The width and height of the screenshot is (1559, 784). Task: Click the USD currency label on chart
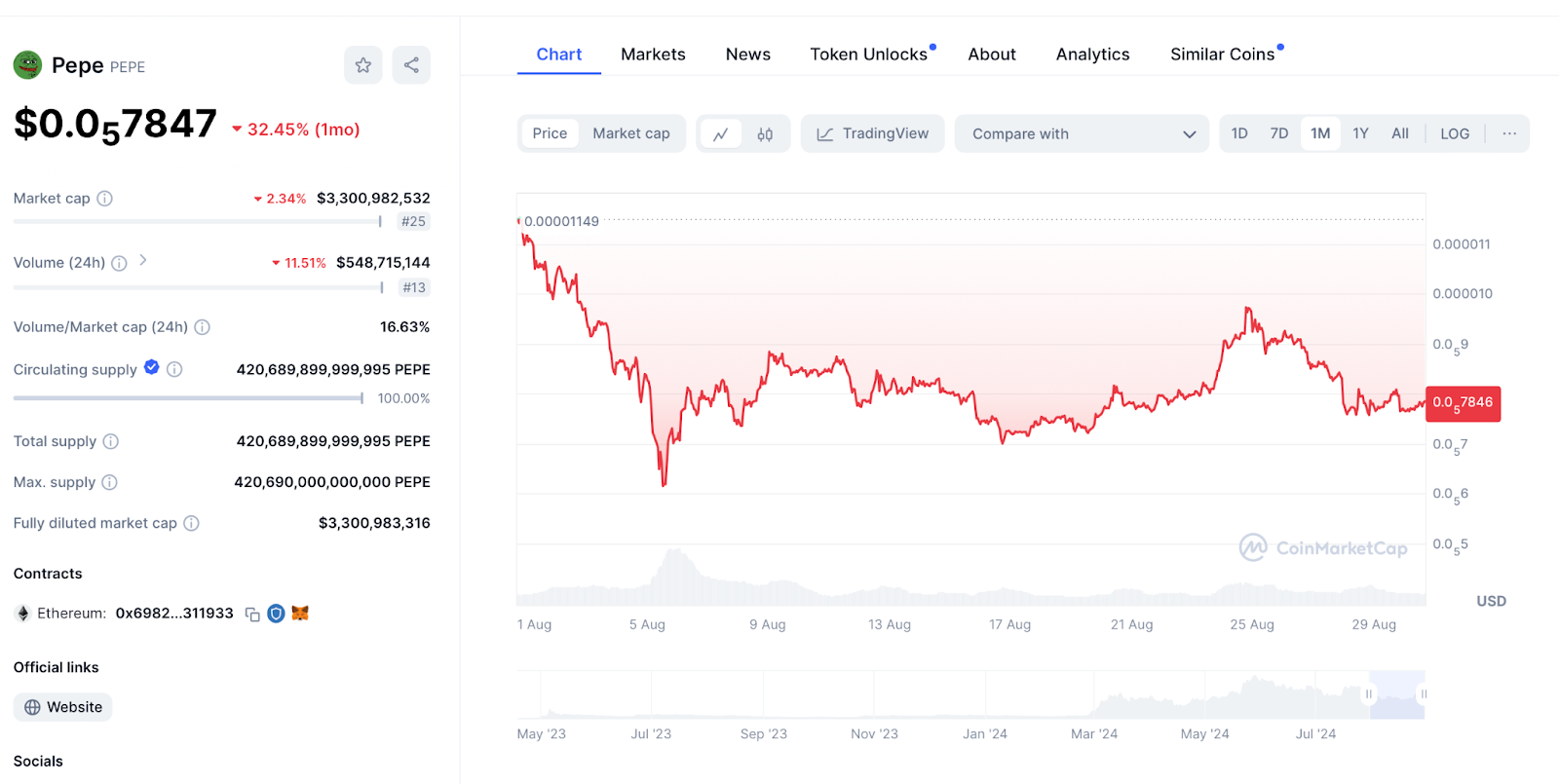(1491, 601)
